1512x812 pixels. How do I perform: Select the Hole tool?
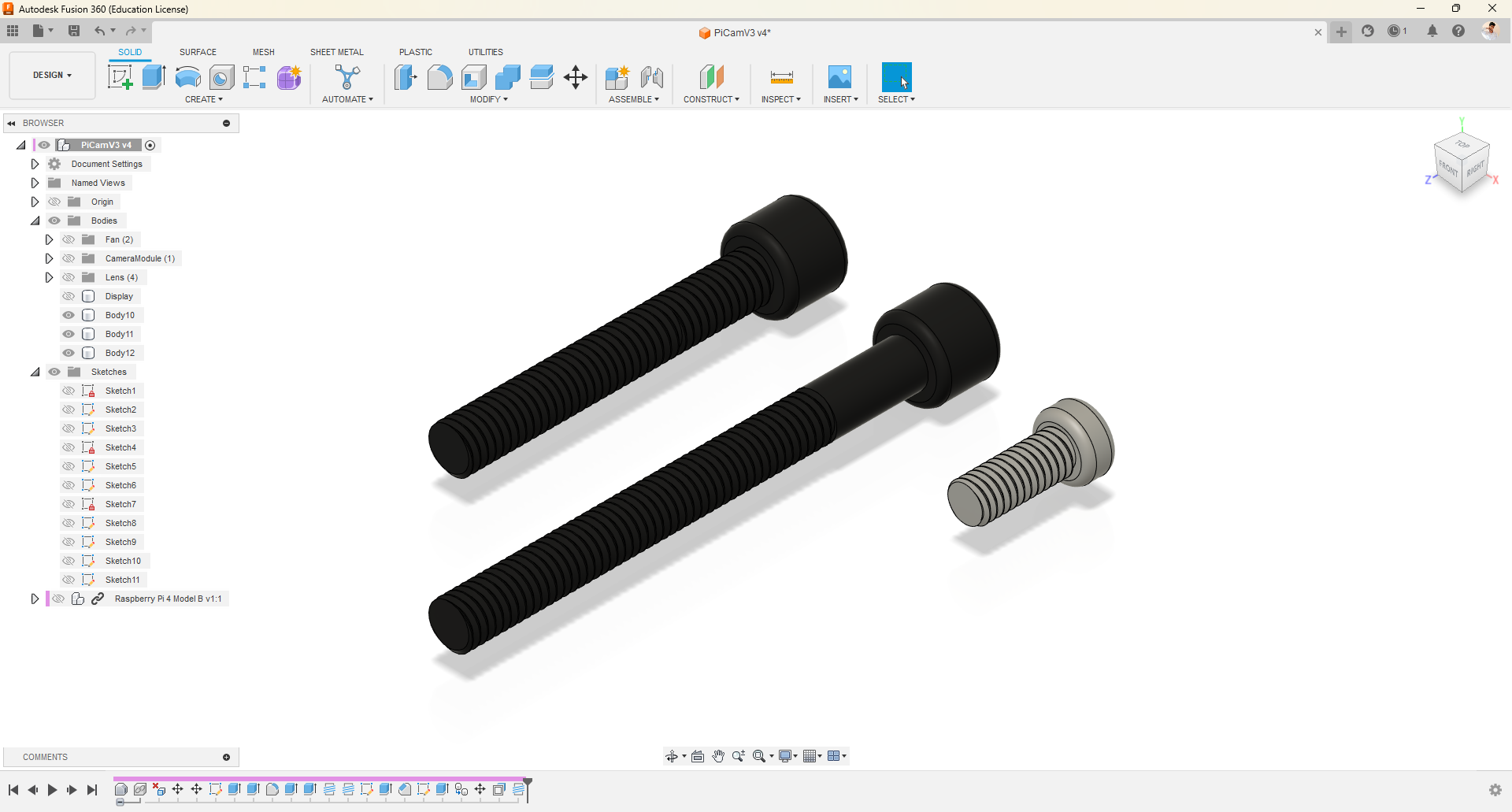click(221, 77)
